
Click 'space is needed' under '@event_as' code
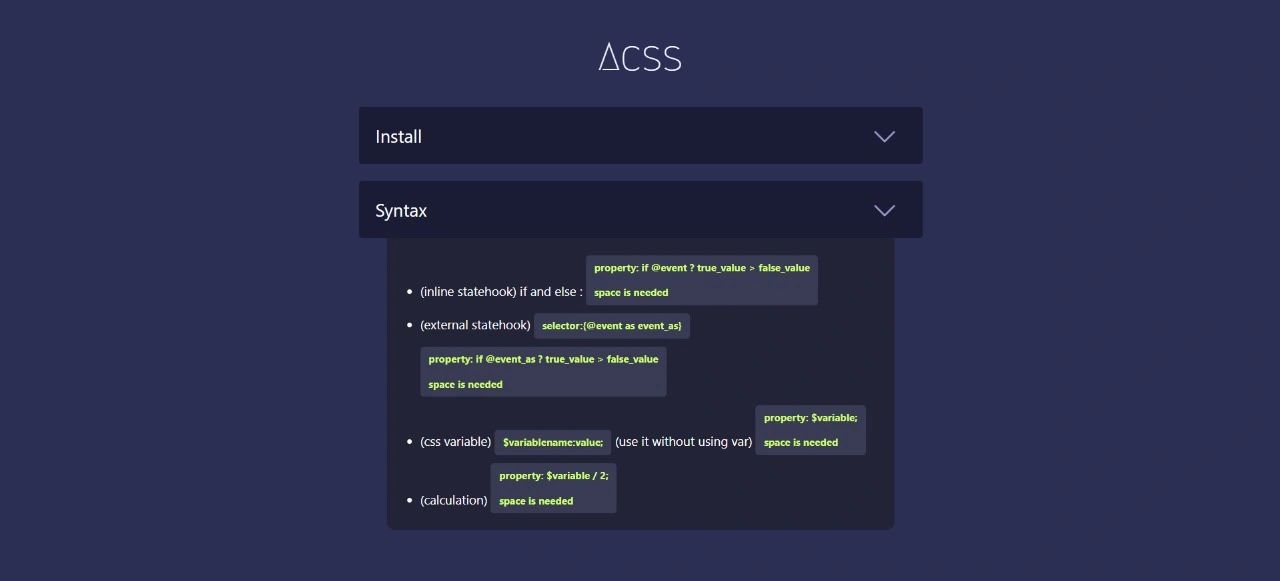pyautogui.click(x=465, y=385)
